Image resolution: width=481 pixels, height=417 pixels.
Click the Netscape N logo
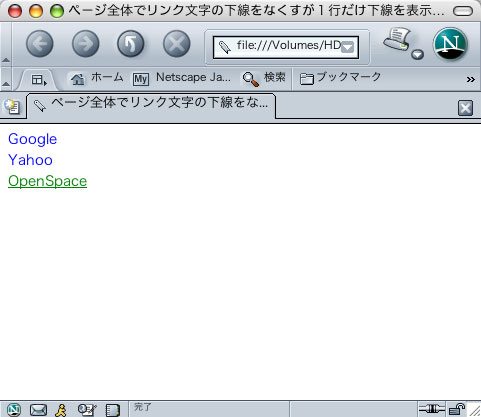click(x=450, y=44)
